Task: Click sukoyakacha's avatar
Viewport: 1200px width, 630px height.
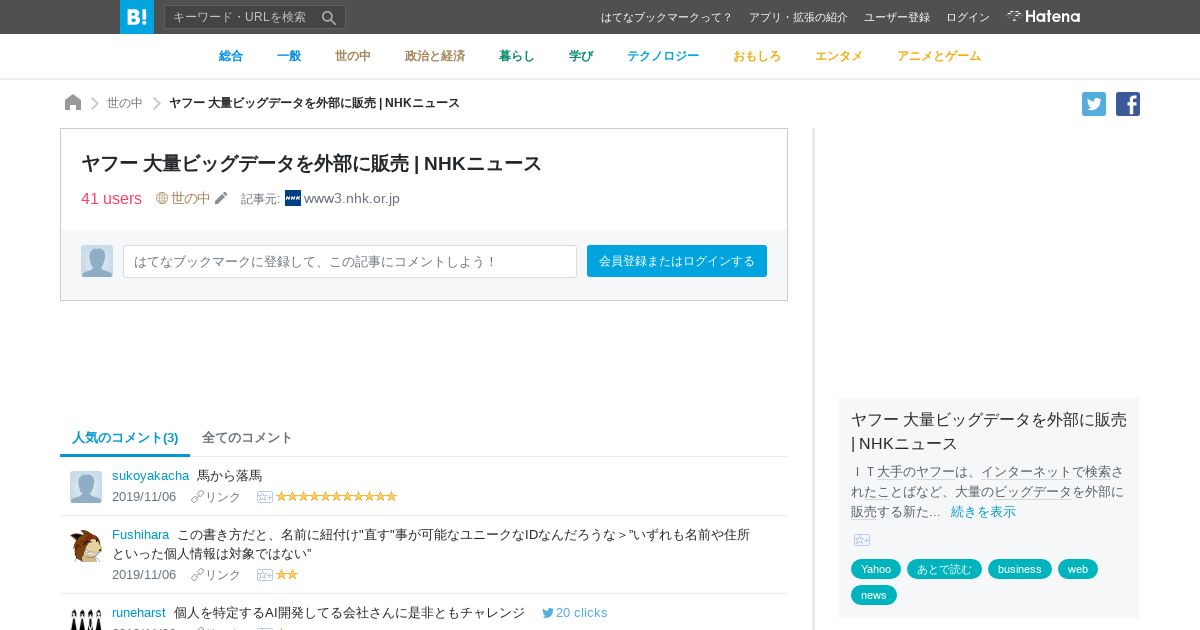Action: coord(86,487)
